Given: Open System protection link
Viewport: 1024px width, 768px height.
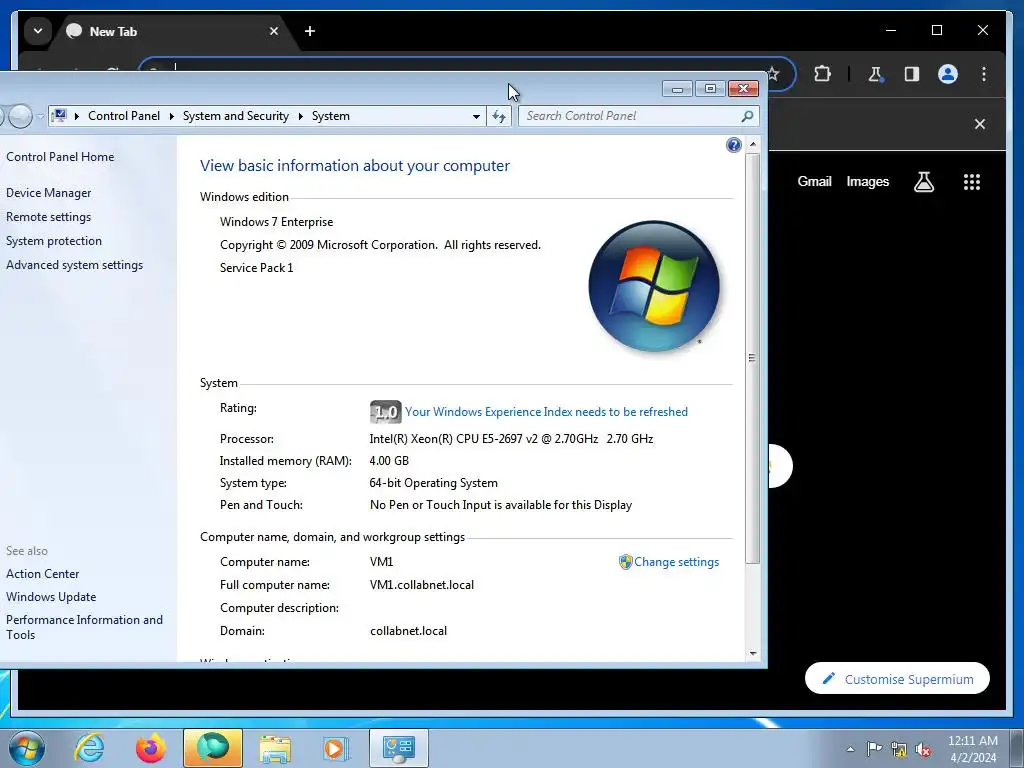Looking at the screenshot, I should pos(54,241).
